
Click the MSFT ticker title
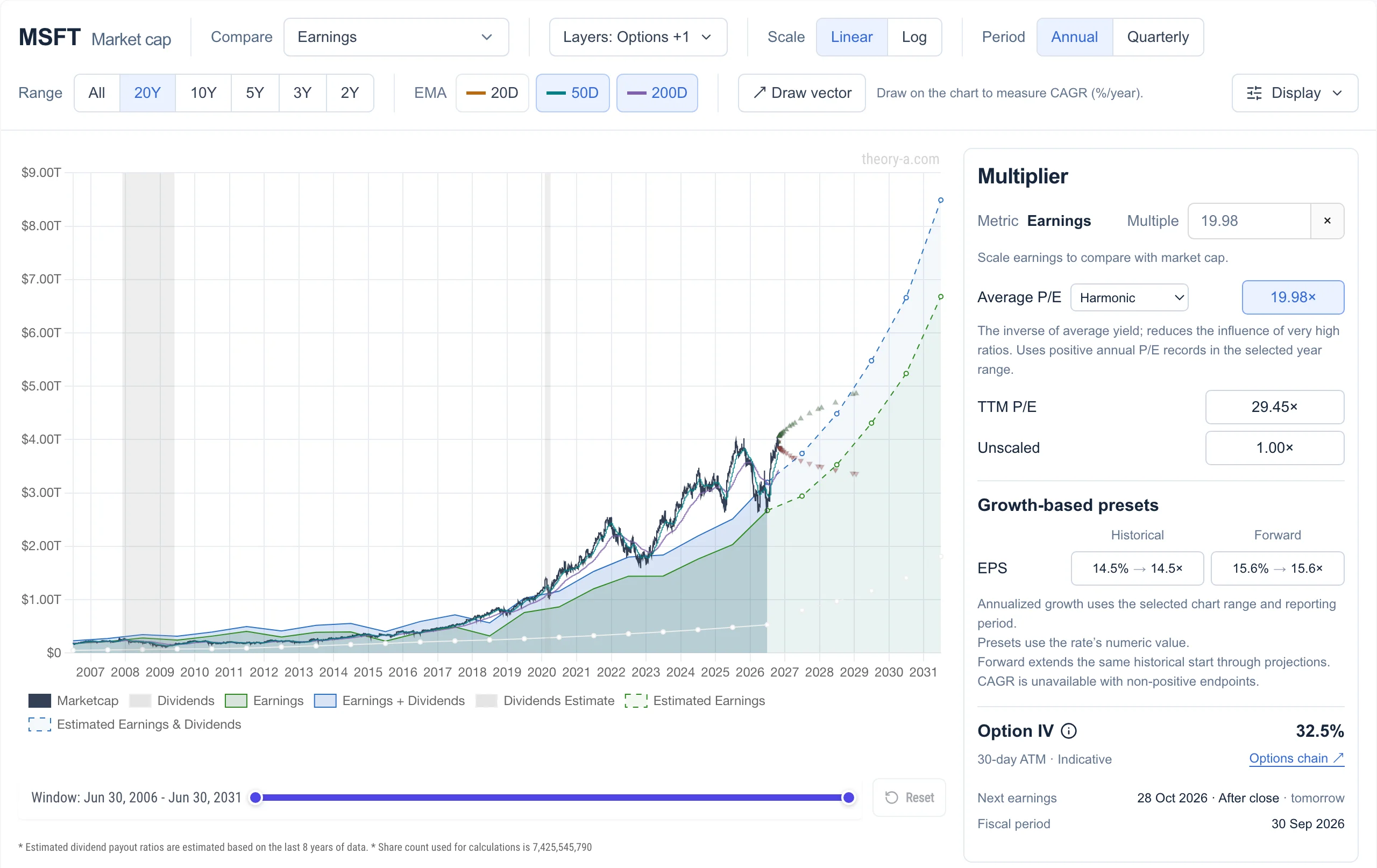coord(49,37)
